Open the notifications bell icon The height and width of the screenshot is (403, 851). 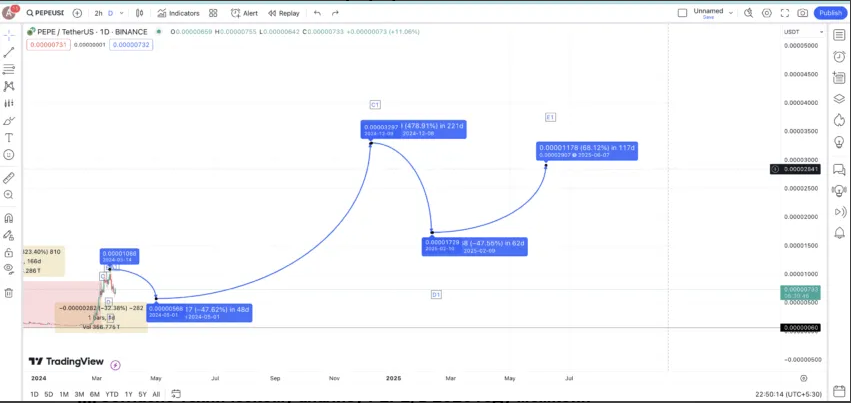pos(839,233)
